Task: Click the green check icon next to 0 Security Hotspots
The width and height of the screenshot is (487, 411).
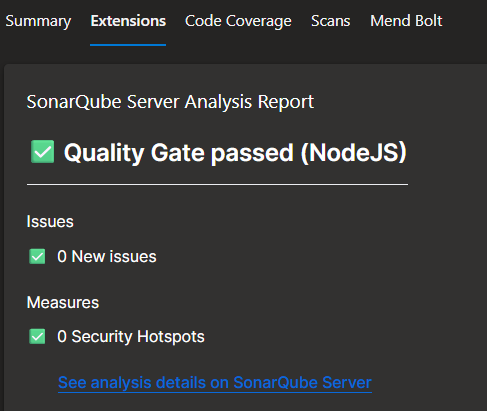Action: click(x=37, y=336)
